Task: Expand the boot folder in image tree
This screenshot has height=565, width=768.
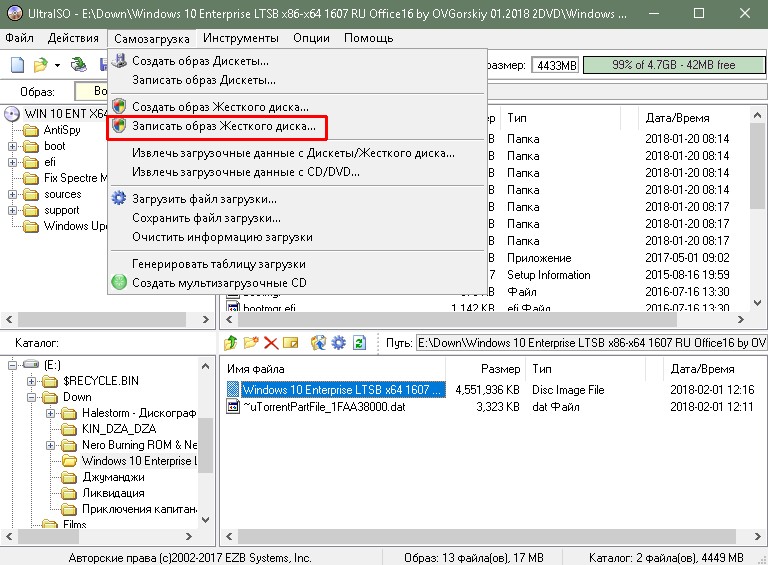Action: click(x=12, y=146)
